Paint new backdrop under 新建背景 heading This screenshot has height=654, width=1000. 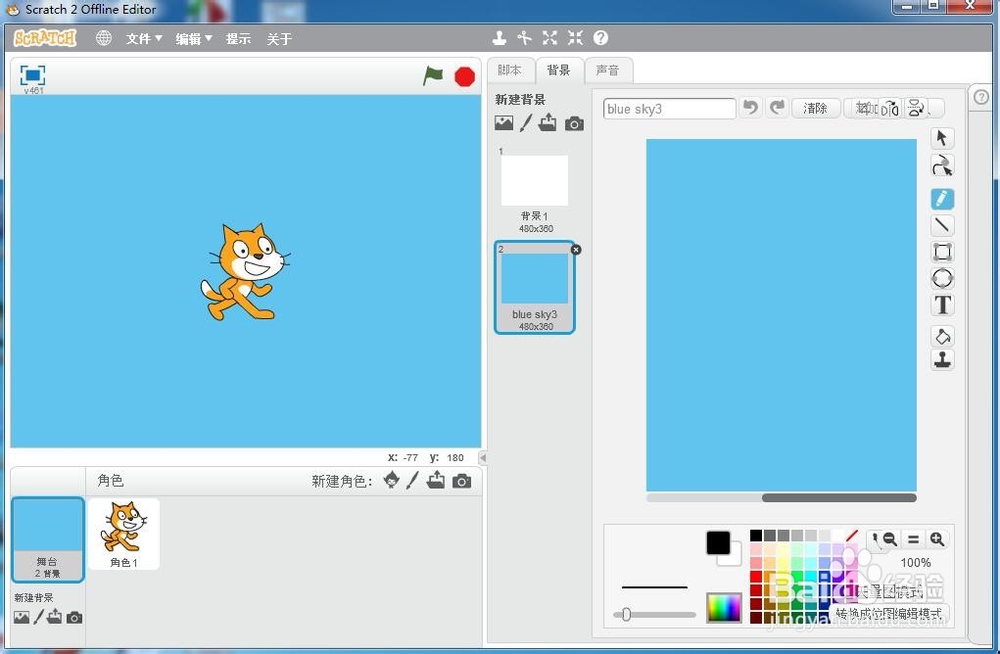(x=526, y=123)
